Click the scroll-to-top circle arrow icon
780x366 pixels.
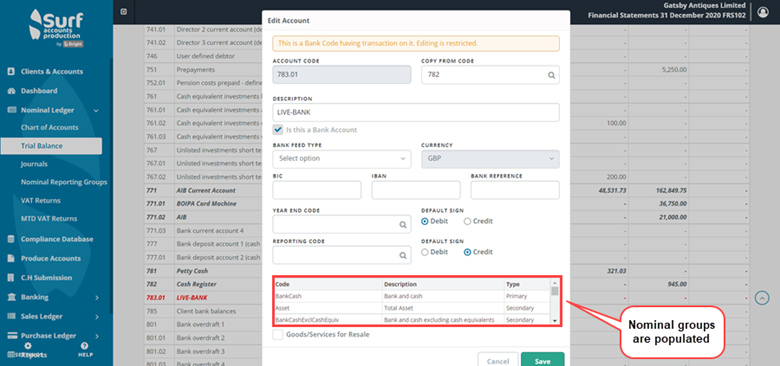coord(762,298)
